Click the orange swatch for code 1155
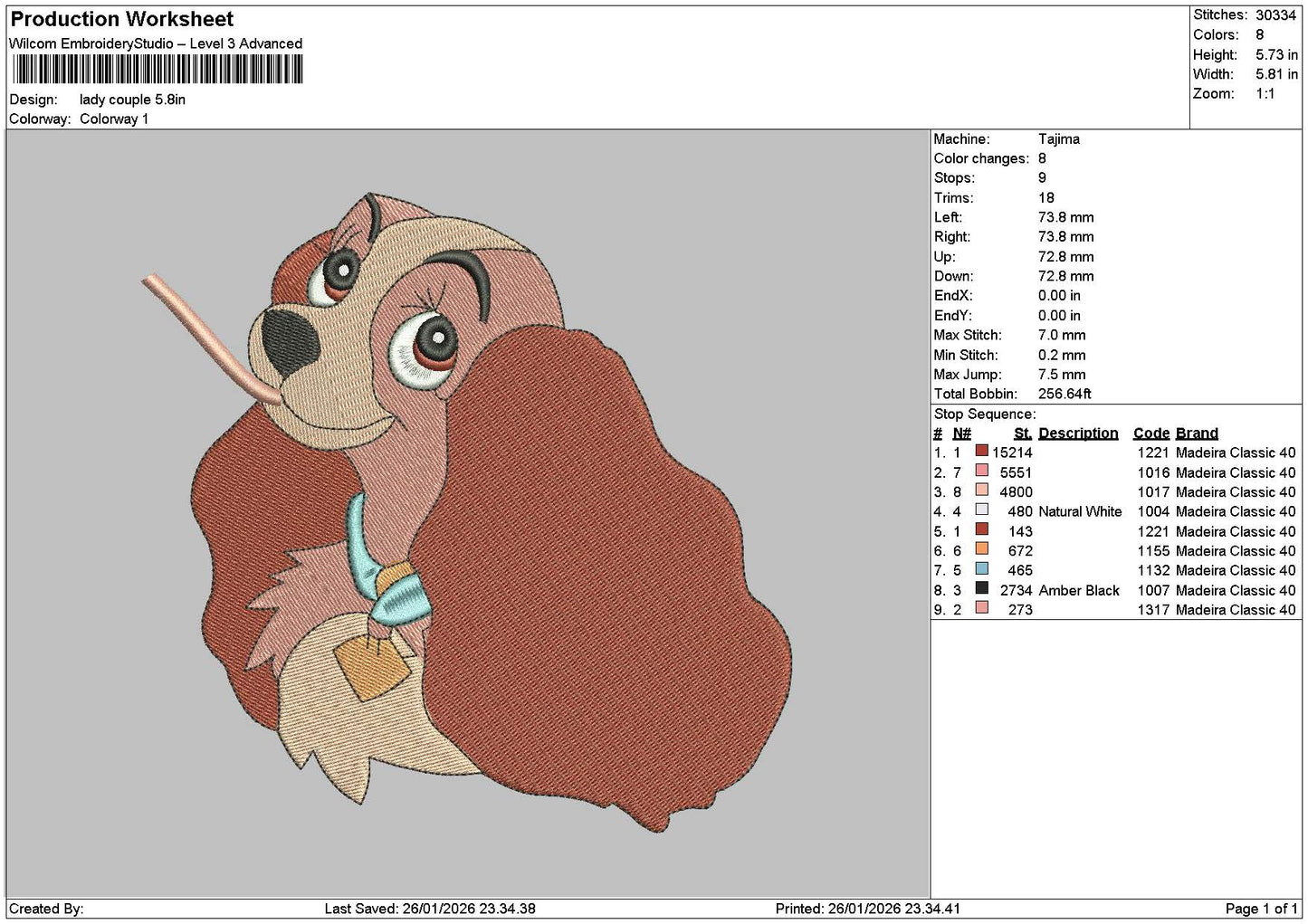 (x=981, y=550)
